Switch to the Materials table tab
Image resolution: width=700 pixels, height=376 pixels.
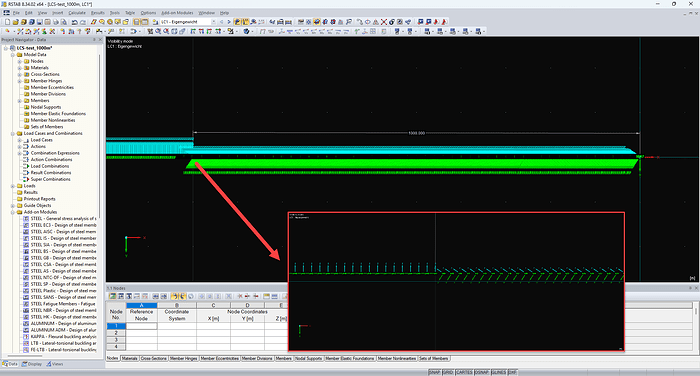click(129, 359)
